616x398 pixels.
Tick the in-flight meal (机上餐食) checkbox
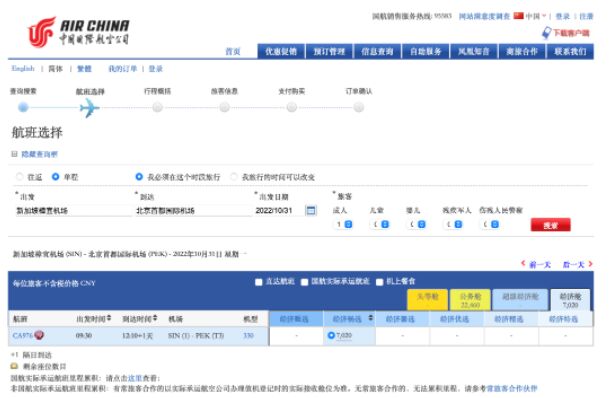click(x=380, y=282)
